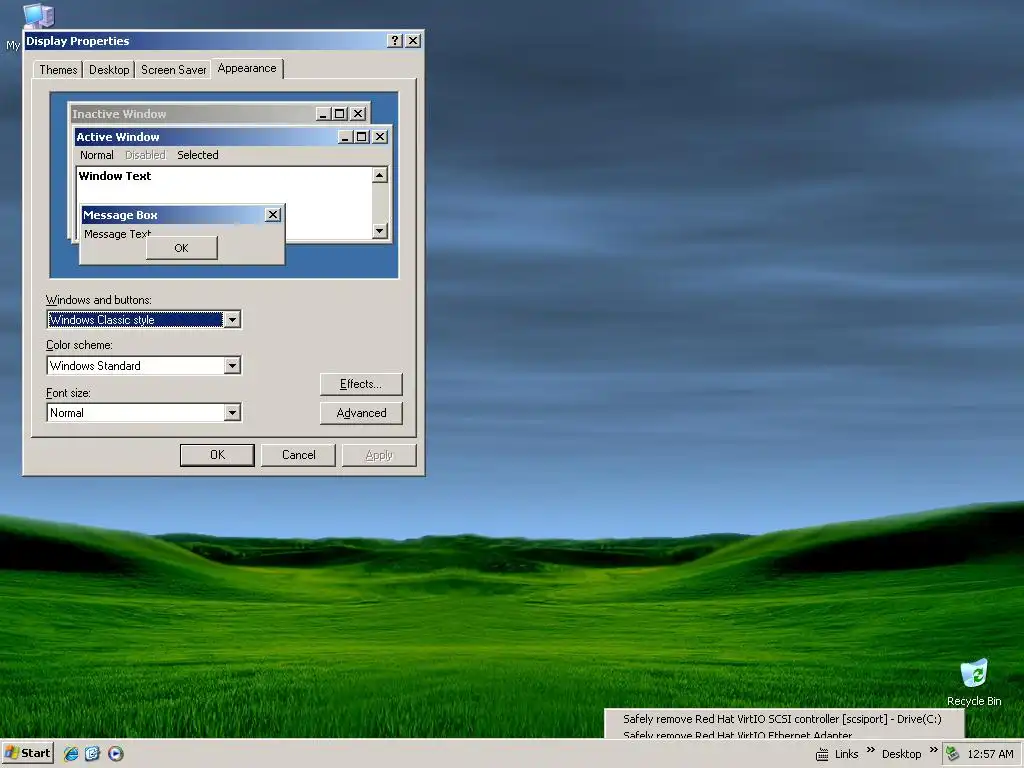1024x768 pixels.
Task: Click the Message Box preview title bar
Action: coord(182,215)
